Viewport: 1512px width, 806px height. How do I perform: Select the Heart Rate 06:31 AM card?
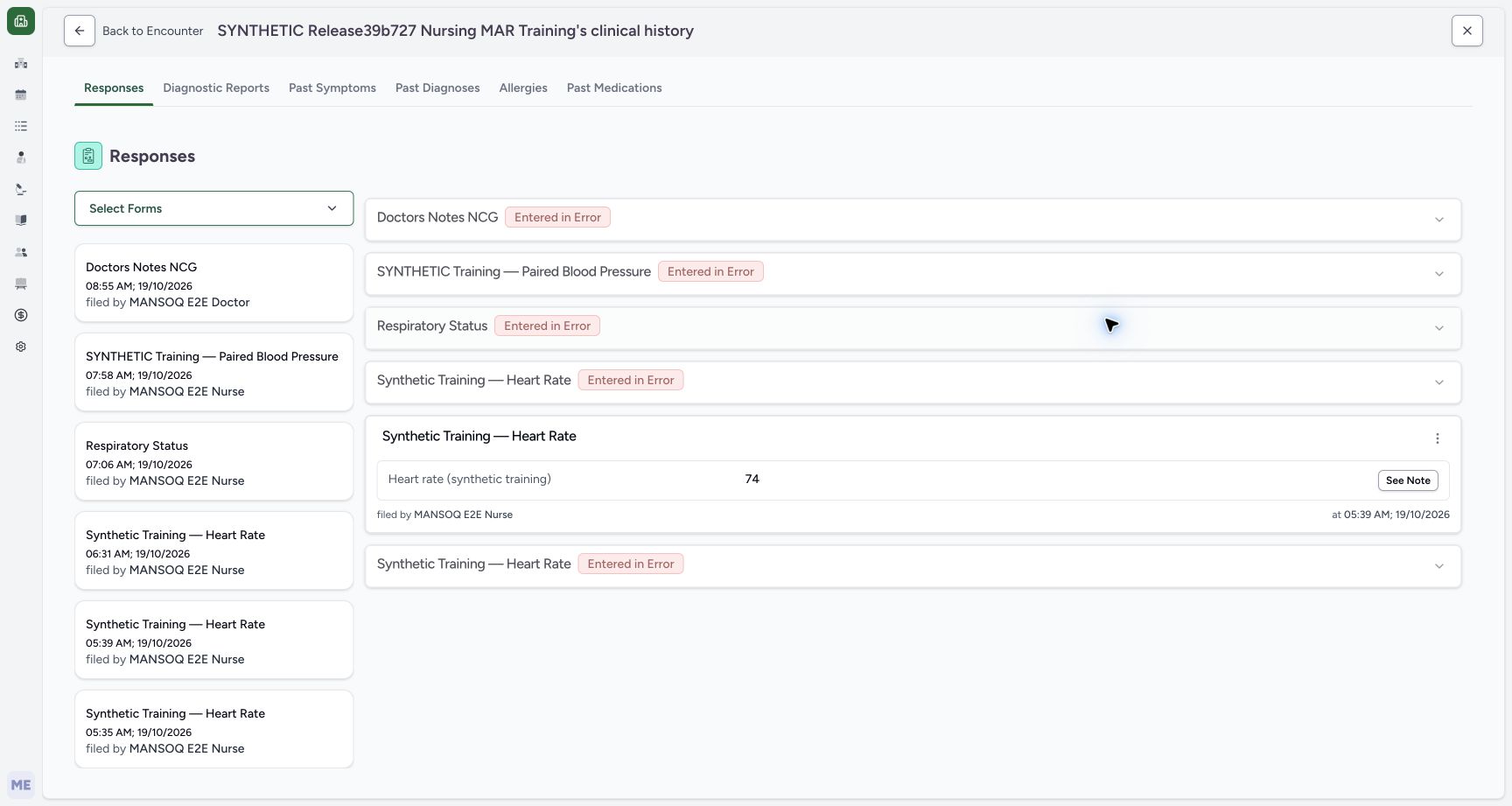(x=214, y=551)
